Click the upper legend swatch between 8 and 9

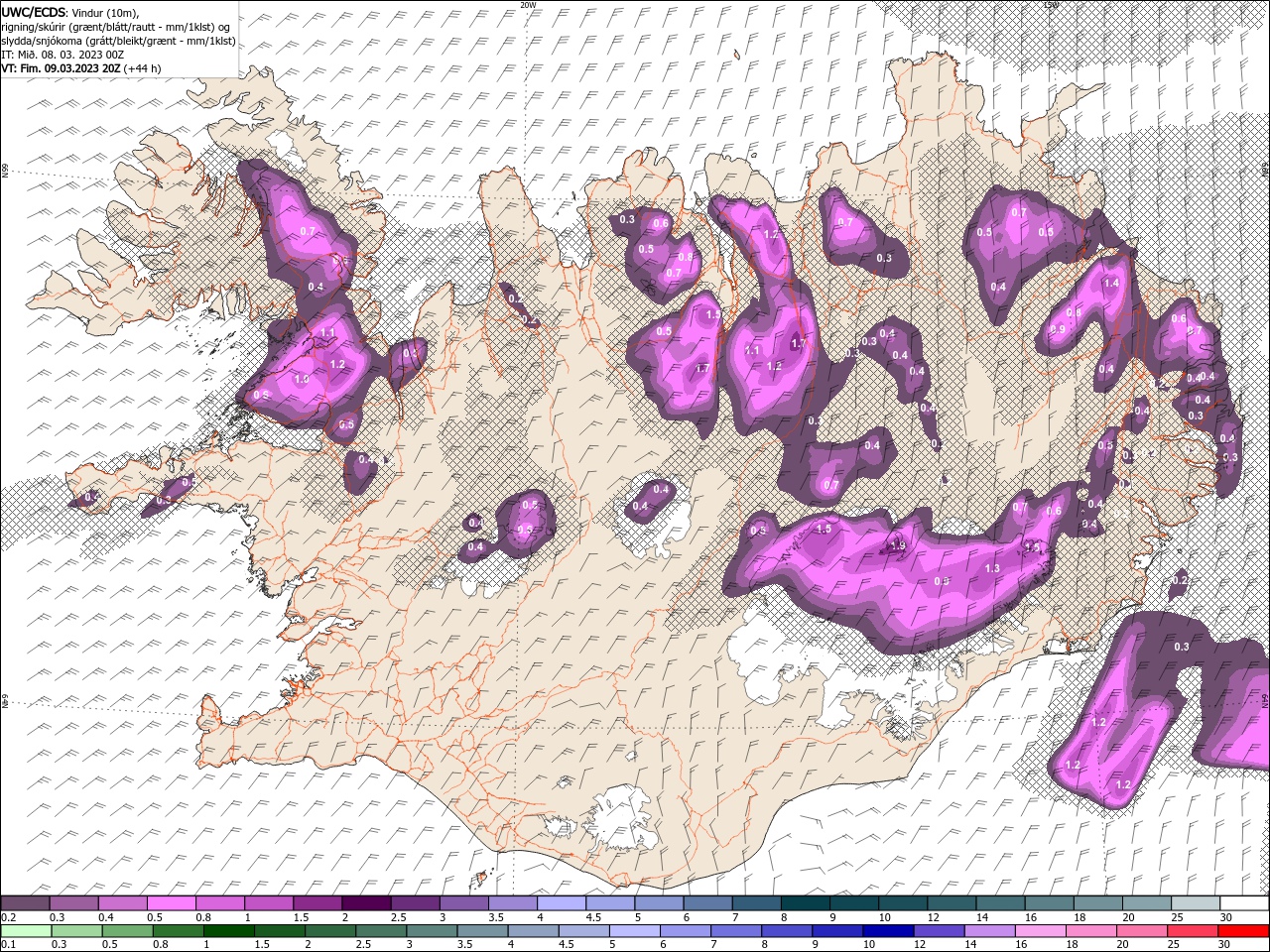click(x=805, y=903)
